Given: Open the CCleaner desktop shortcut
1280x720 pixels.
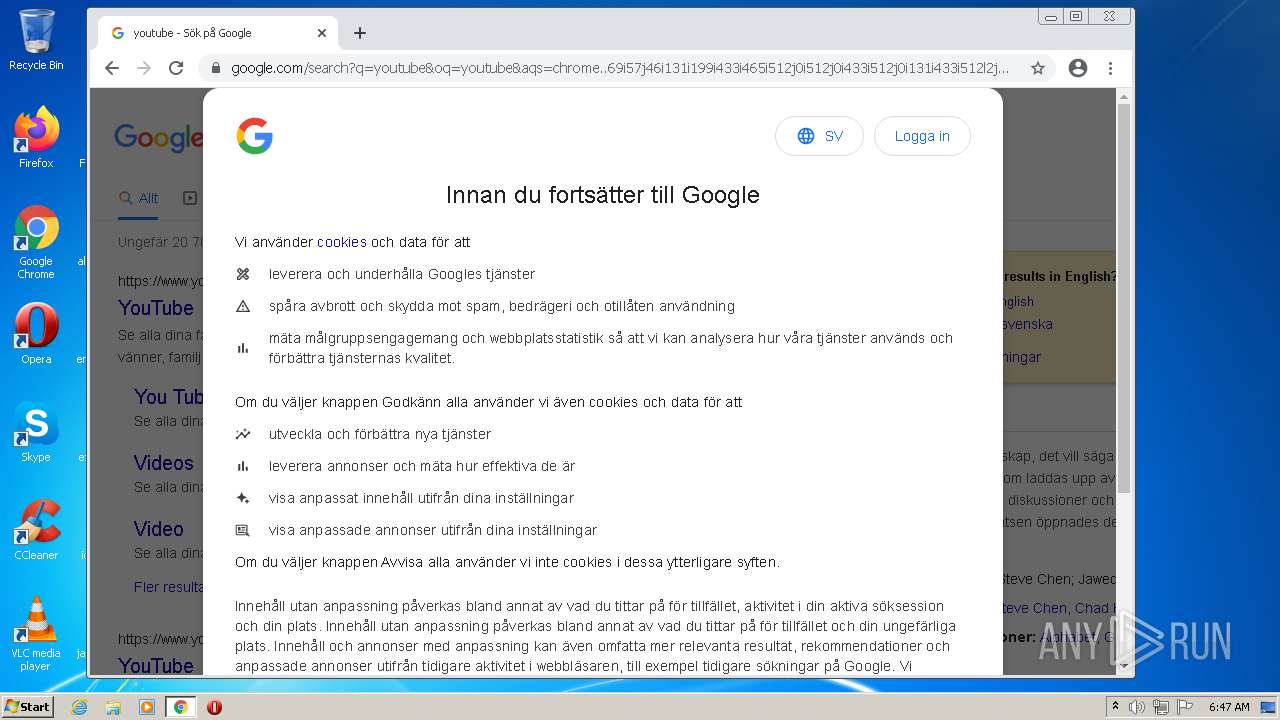Looking at the screenshot, I should [x=36, y=529].
